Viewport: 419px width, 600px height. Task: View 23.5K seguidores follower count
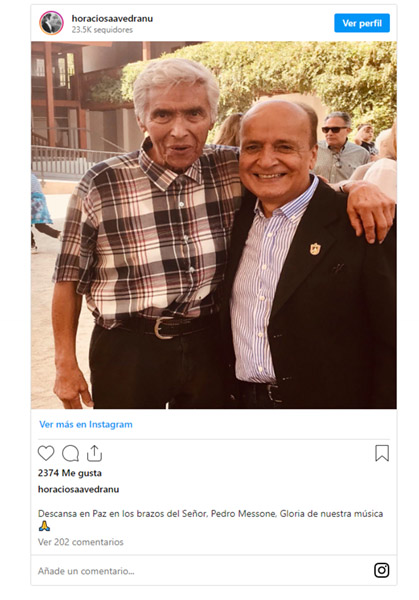102,30
